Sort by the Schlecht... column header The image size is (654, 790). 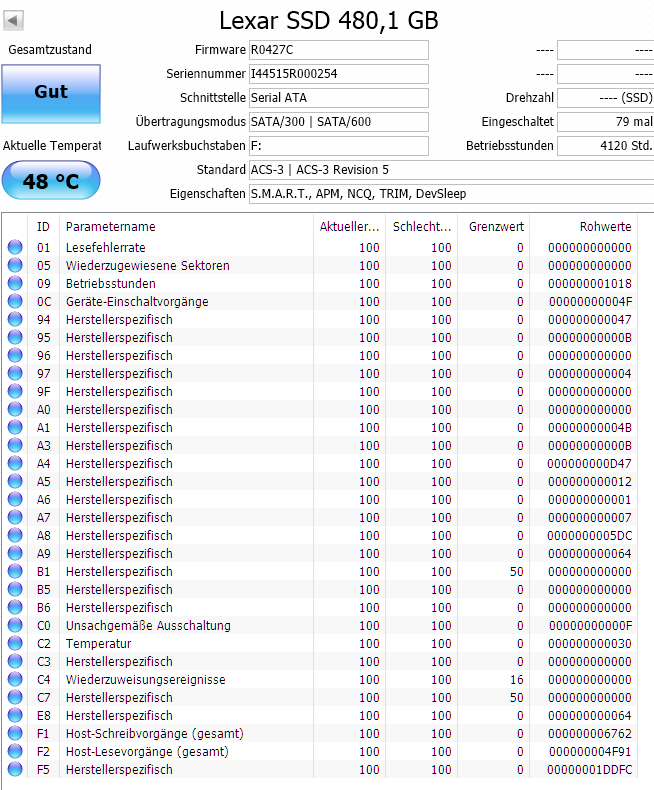(x=421, y=227)
